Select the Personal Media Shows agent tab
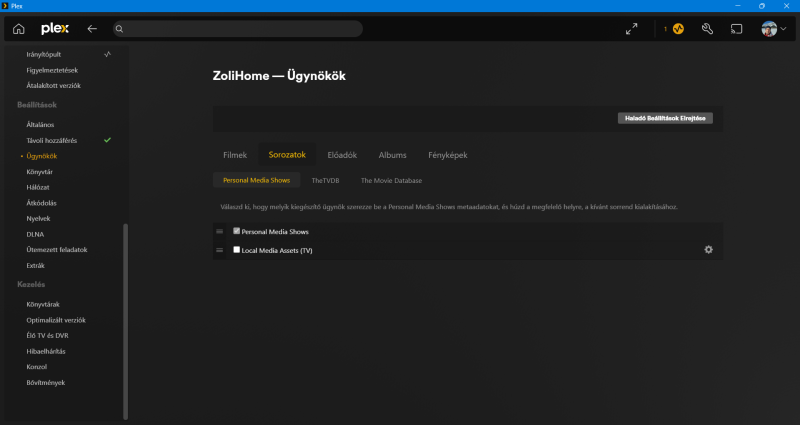The width and height of the screenshot is (800, 425). pos(256,180)
